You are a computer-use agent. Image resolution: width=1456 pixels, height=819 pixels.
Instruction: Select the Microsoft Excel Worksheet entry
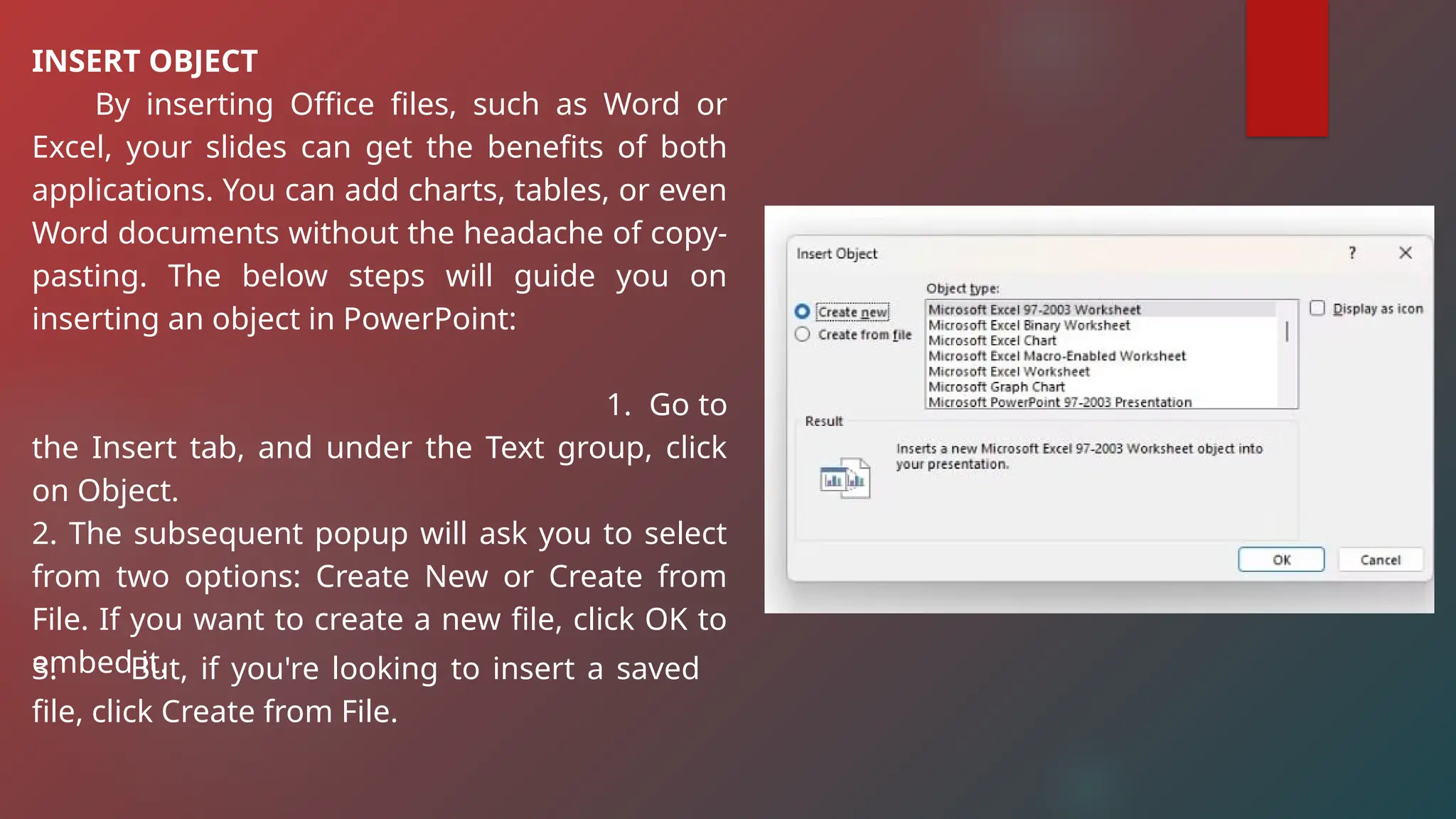[x=1101, y=372]
